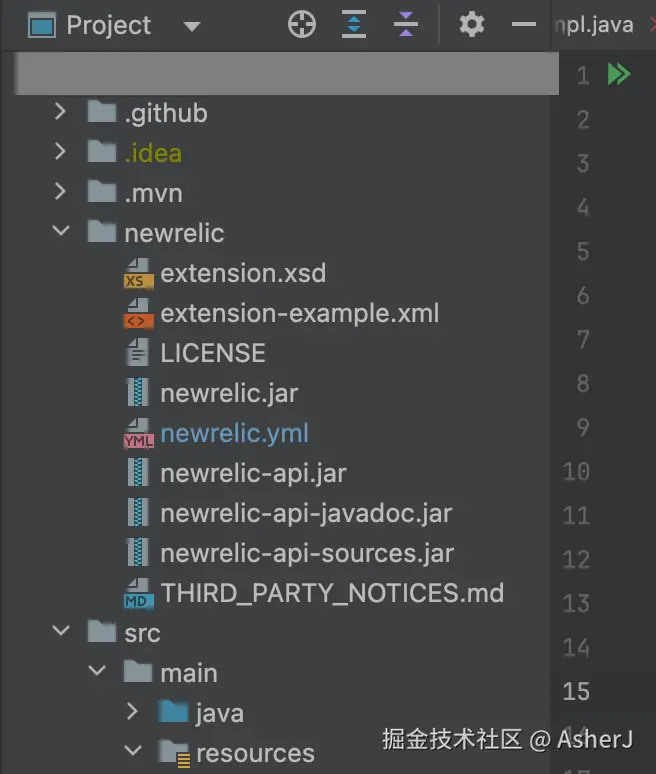Click the highlighted project root row
The width and height of the screenshot is (656, 774).
[287, 73]
